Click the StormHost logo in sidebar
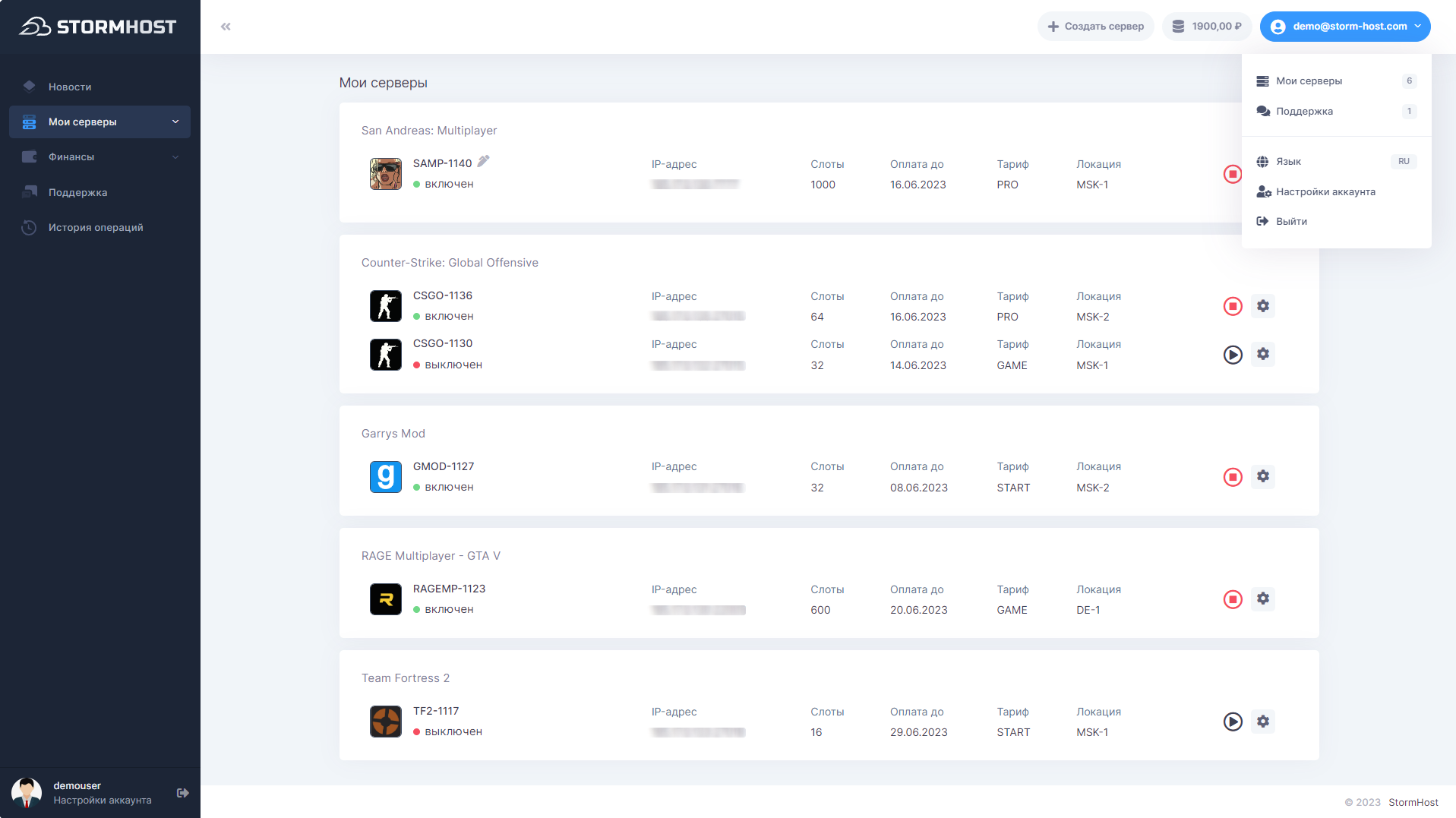 tap(98, 27)
